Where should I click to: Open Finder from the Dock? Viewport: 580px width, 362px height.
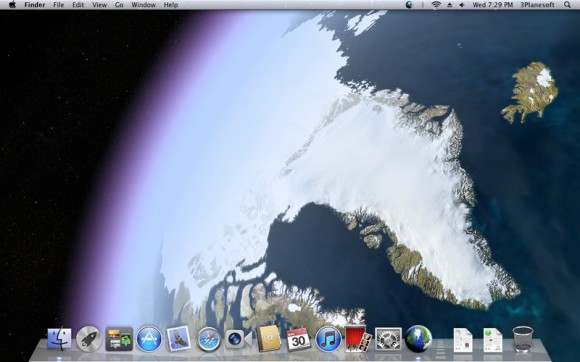coord(59,339)
